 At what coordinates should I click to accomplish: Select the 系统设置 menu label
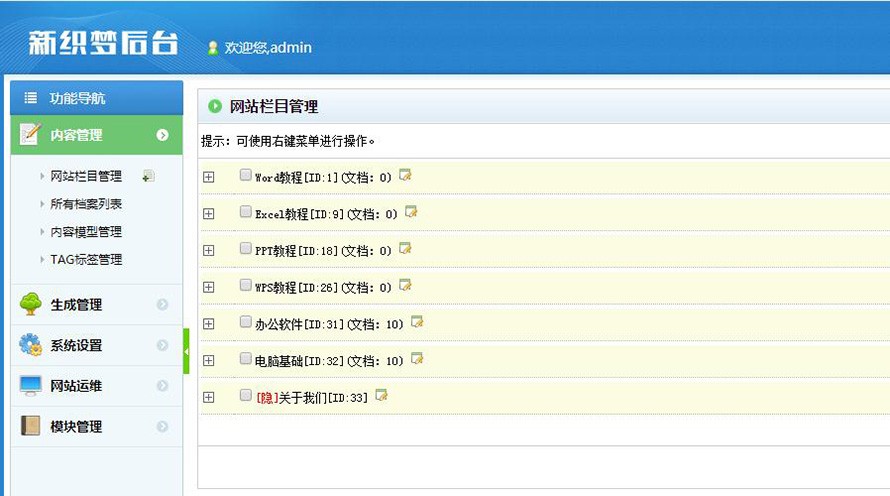[76, 345]
